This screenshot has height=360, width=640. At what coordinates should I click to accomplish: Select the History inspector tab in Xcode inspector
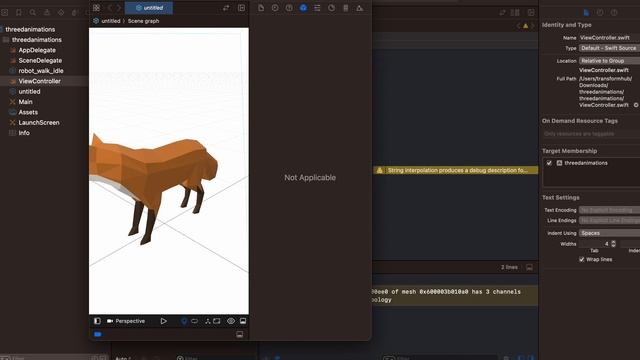click(x=600, y=13)
